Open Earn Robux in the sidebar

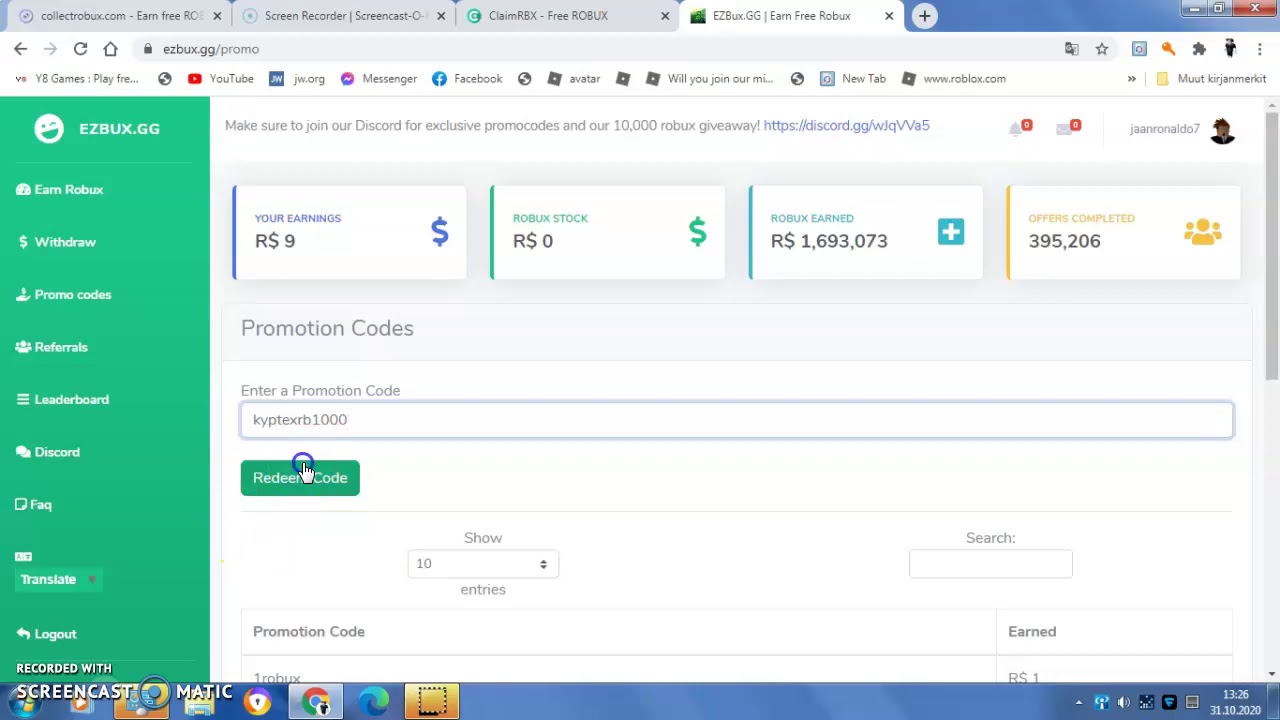pos(60,189)
